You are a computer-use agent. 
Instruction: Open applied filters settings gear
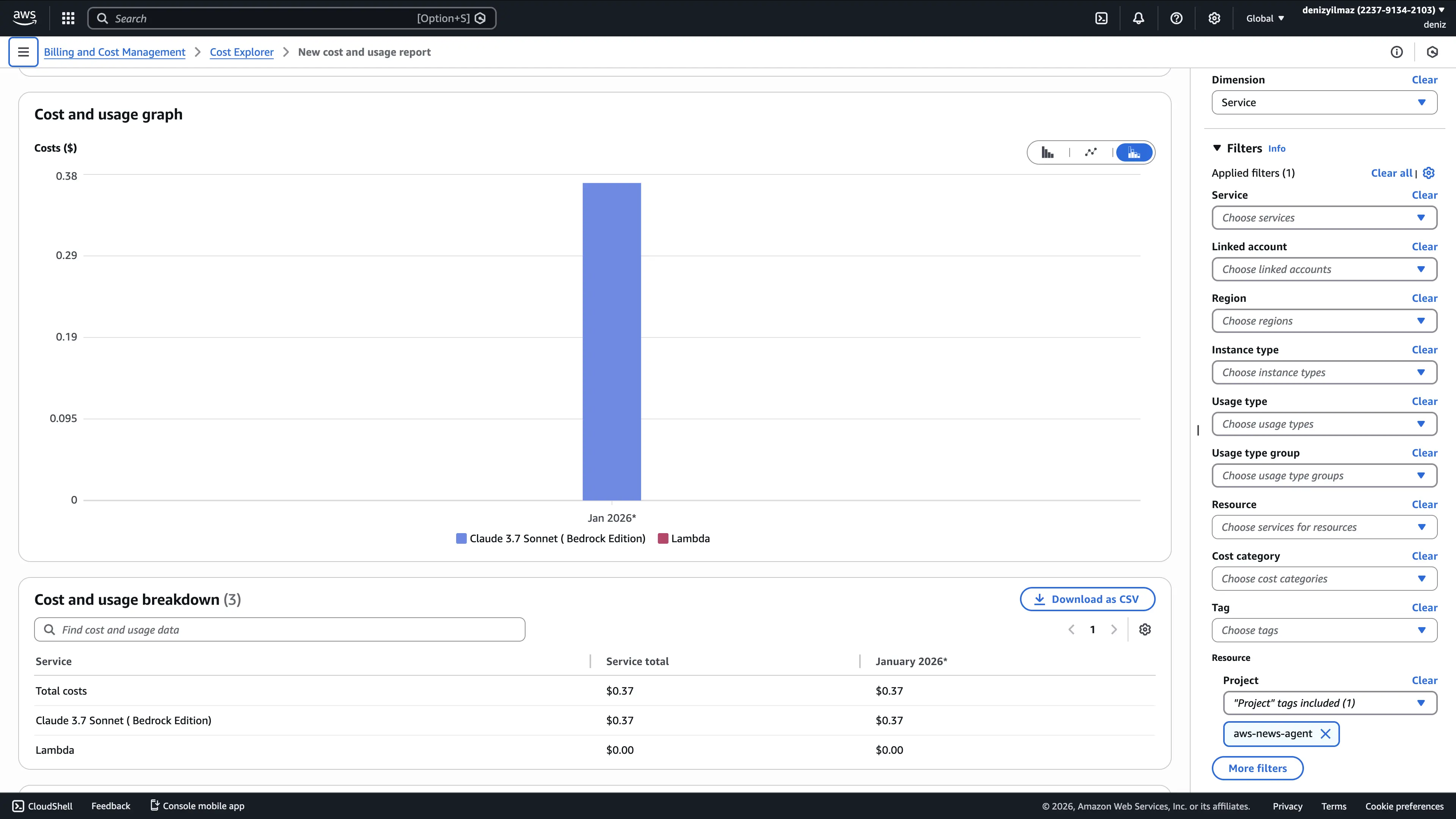click(x=1429, y=173)
